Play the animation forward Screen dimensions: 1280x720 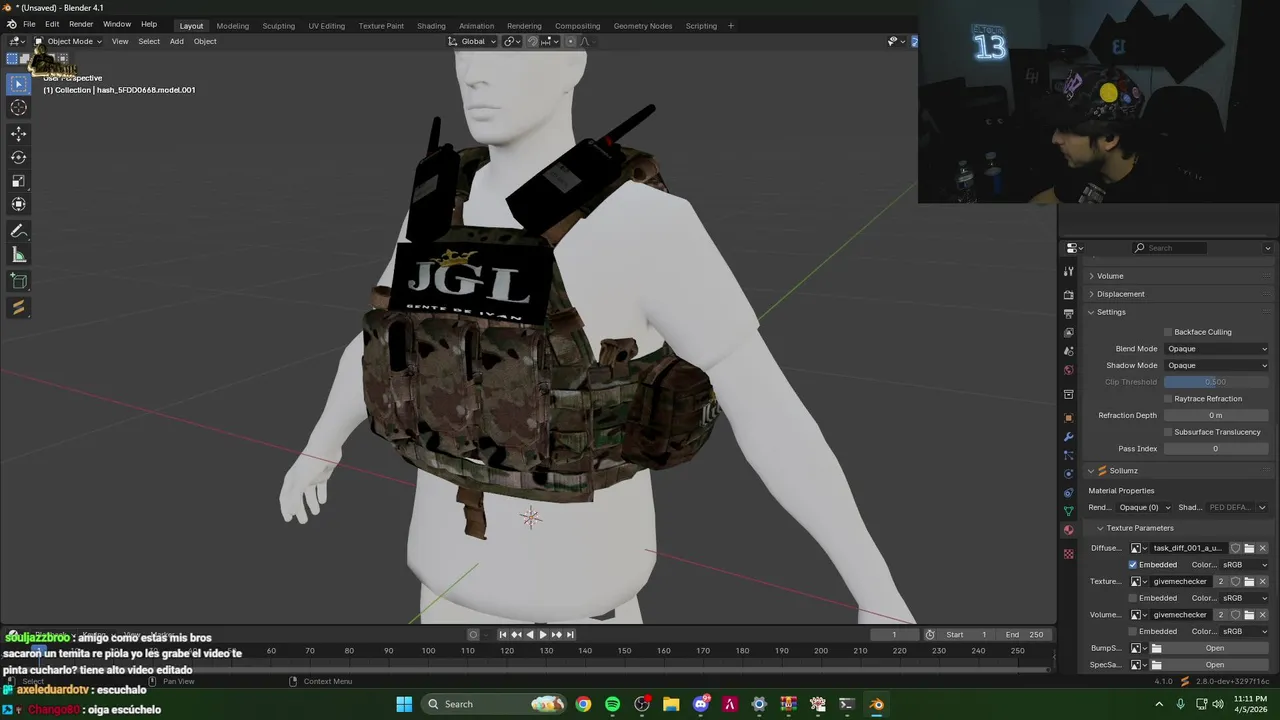[543, 634]
